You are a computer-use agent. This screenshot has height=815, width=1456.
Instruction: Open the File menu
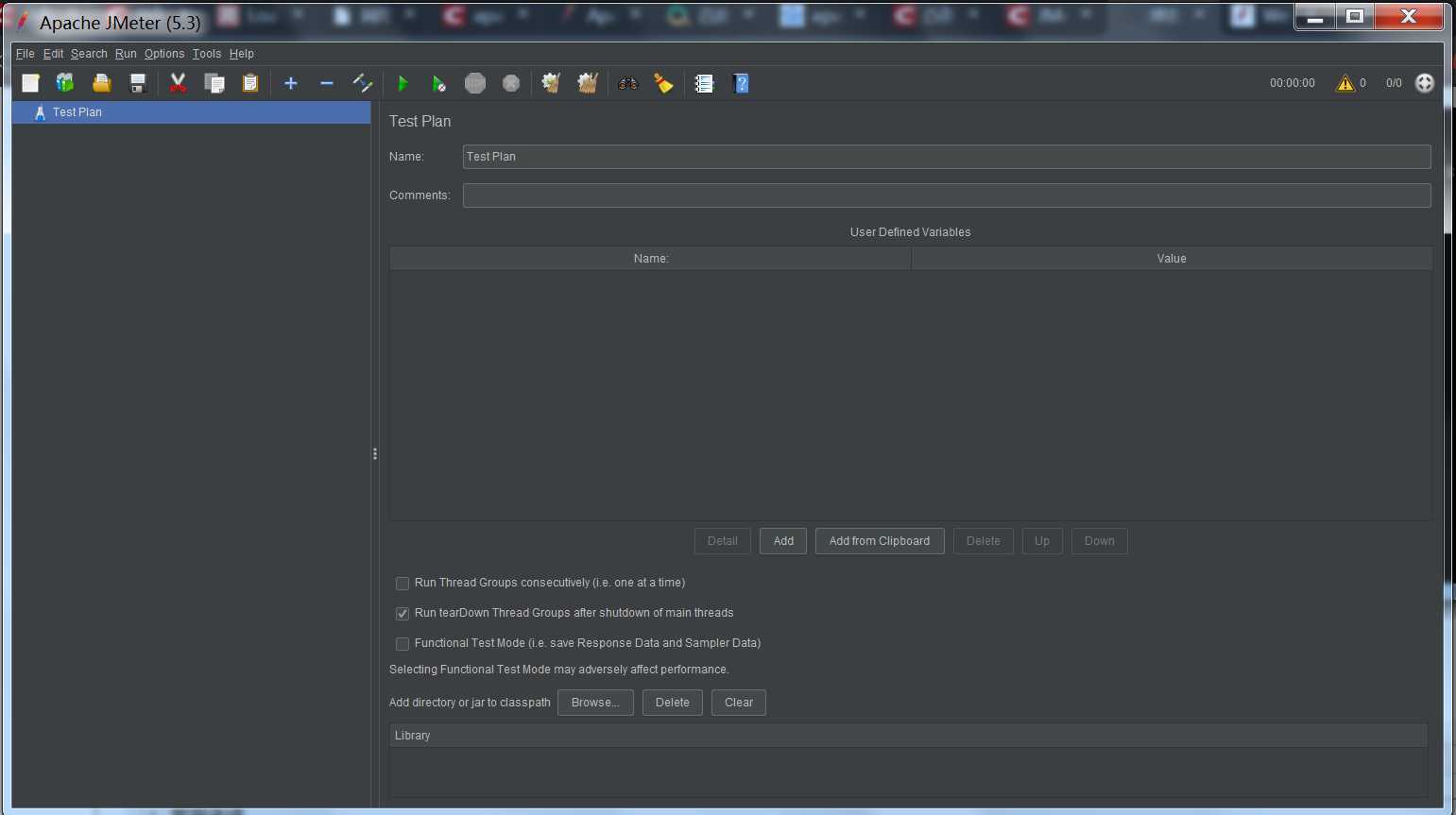tap(26, 54)
